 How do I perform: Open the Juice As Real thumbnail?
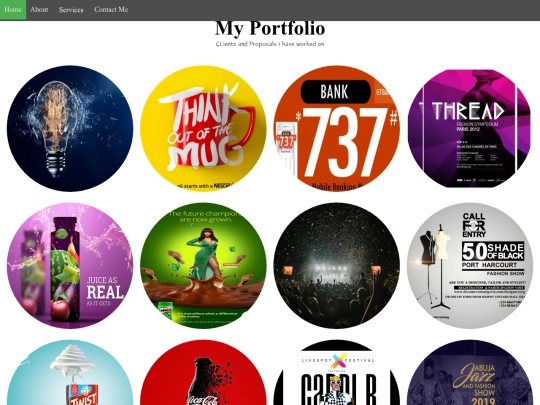70,266
